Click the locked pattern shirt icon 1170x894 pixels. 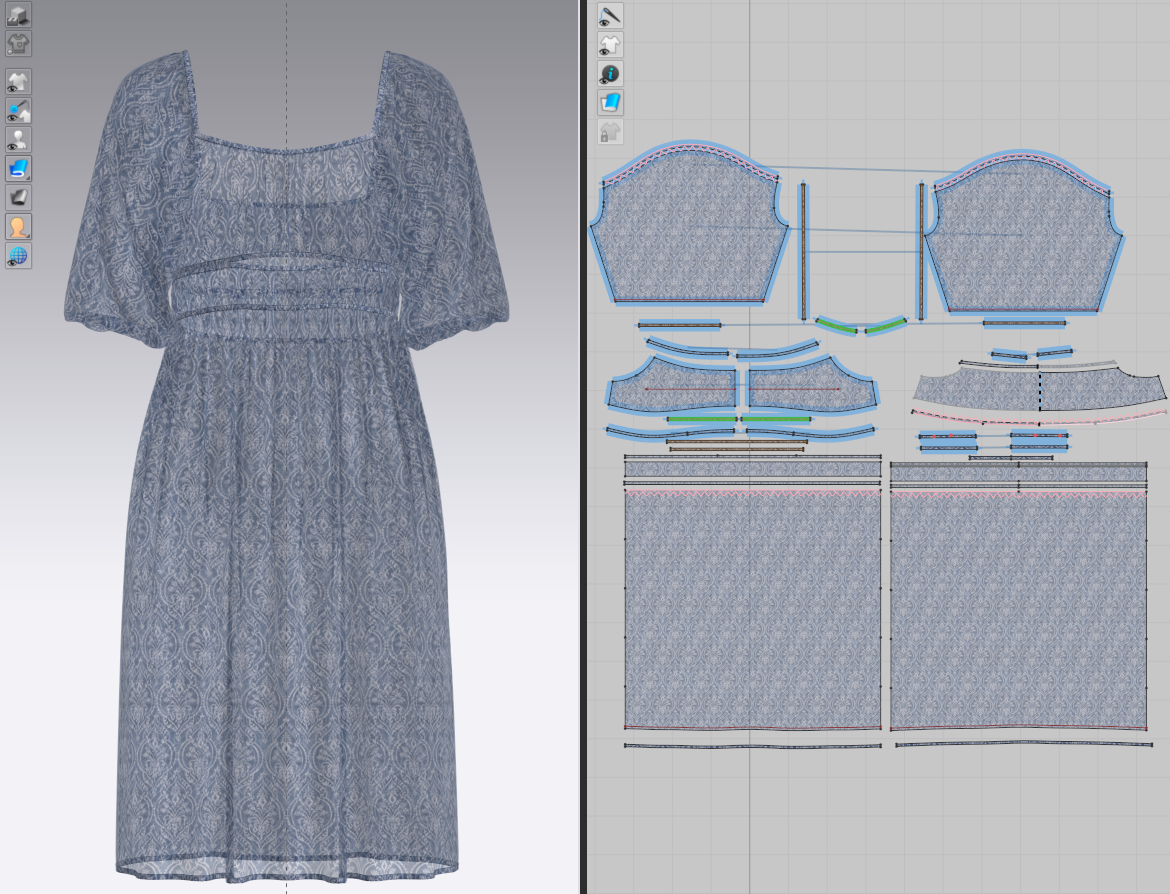click(610, 132)
